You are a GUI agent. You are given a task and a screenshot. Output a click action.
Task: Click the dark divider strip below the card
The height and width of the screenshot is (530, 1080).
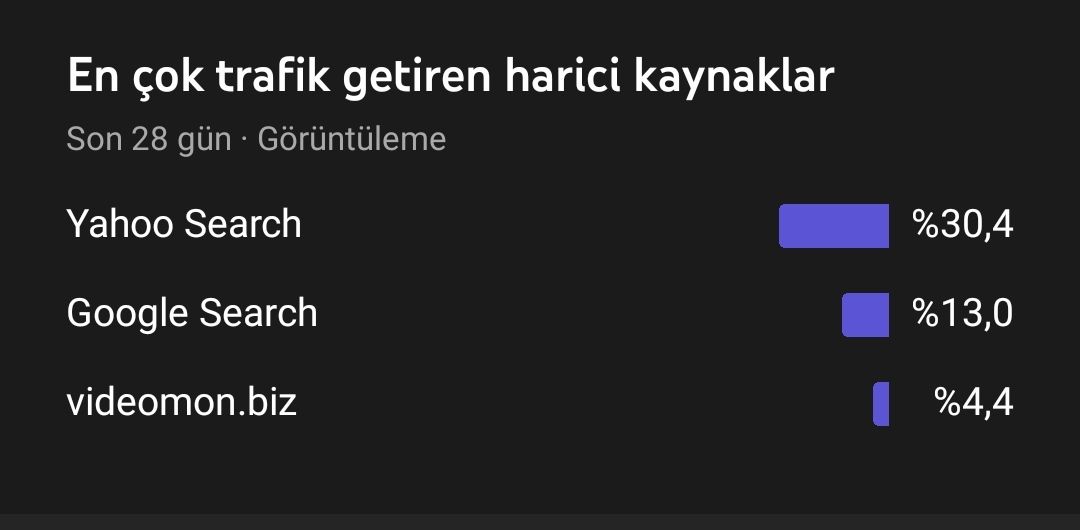point(540,522)
